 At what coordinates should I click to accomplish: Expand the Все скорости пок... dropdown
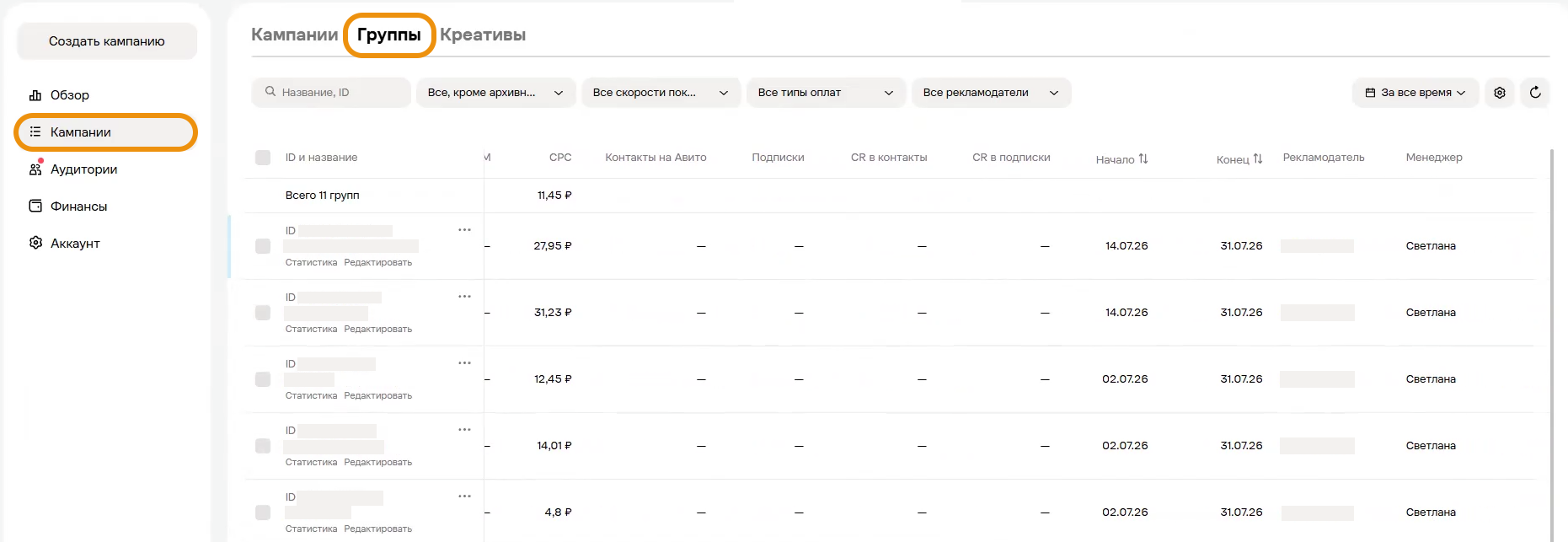661,93
